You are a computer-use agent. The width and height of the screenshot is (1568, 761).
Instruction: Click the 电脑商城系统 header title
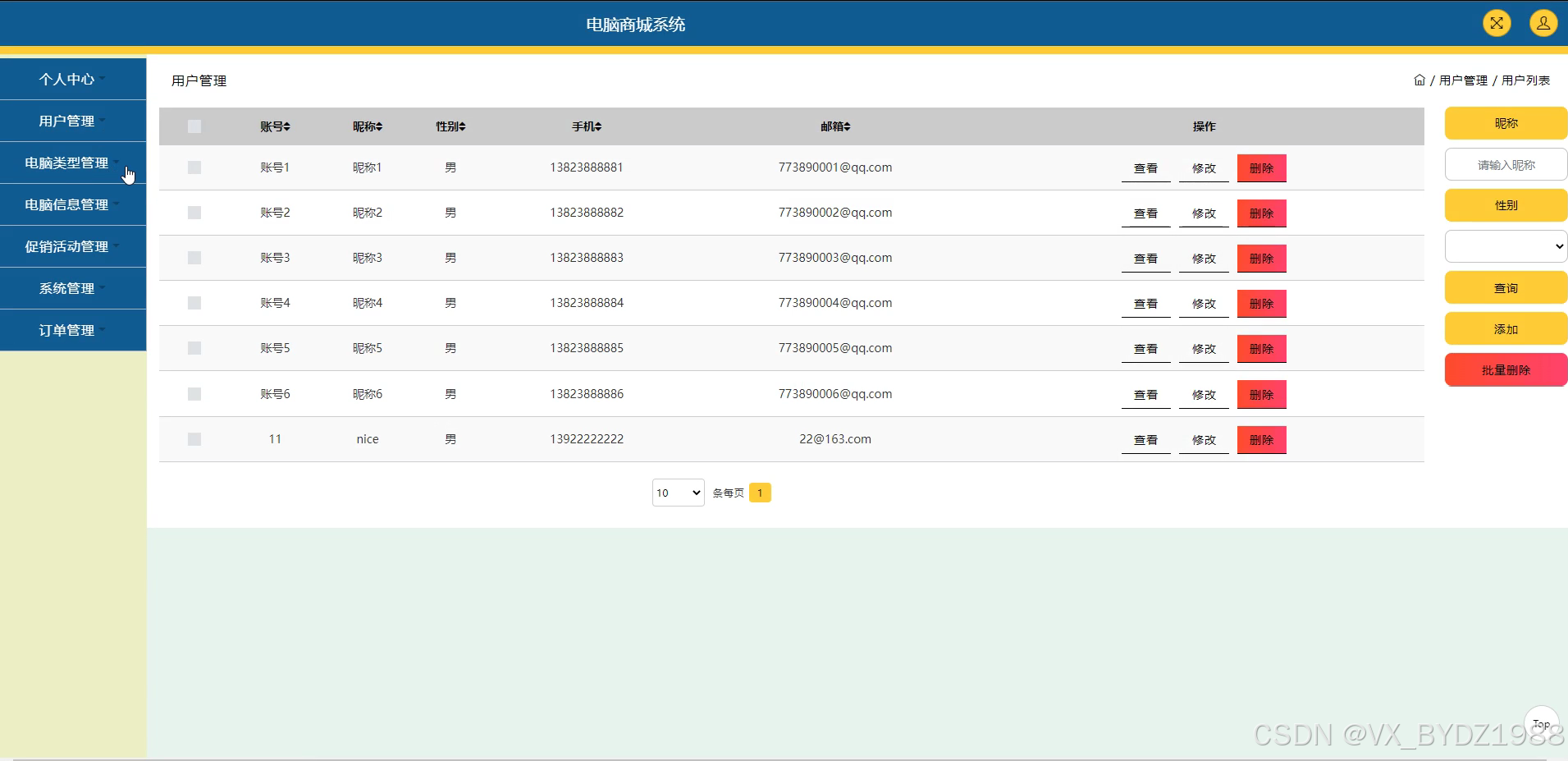point(635,25)
